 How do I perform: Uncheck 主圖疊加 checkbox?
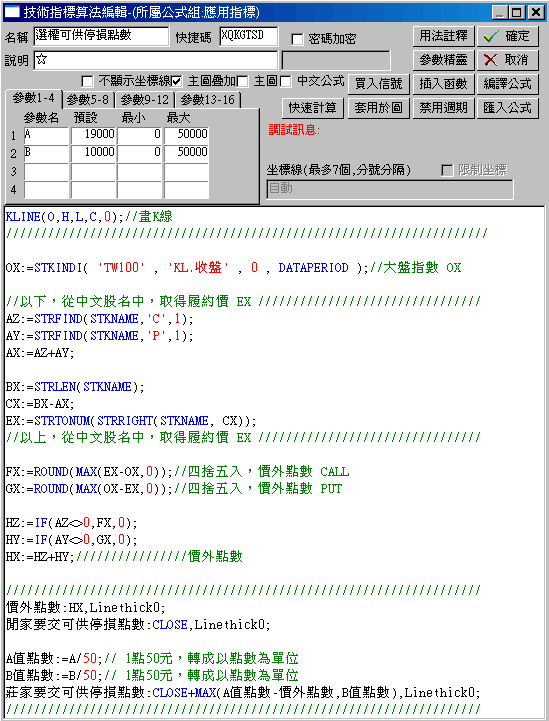[x=177, y=81]
